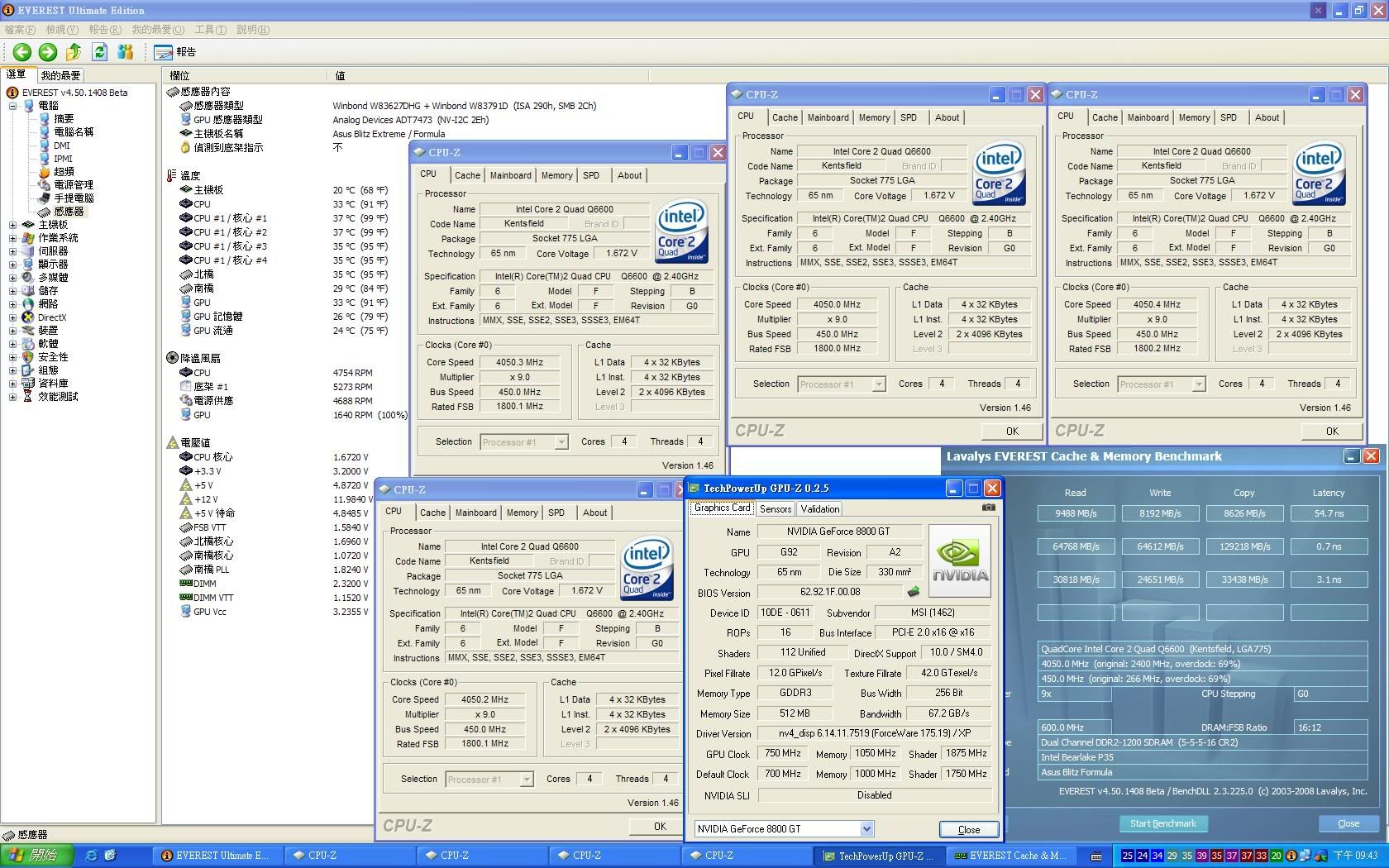Open Cache tab in the 4050.2 MHz CPU-Z window
This screenshot has height=868, width=1389.
[x=432, y=513]
